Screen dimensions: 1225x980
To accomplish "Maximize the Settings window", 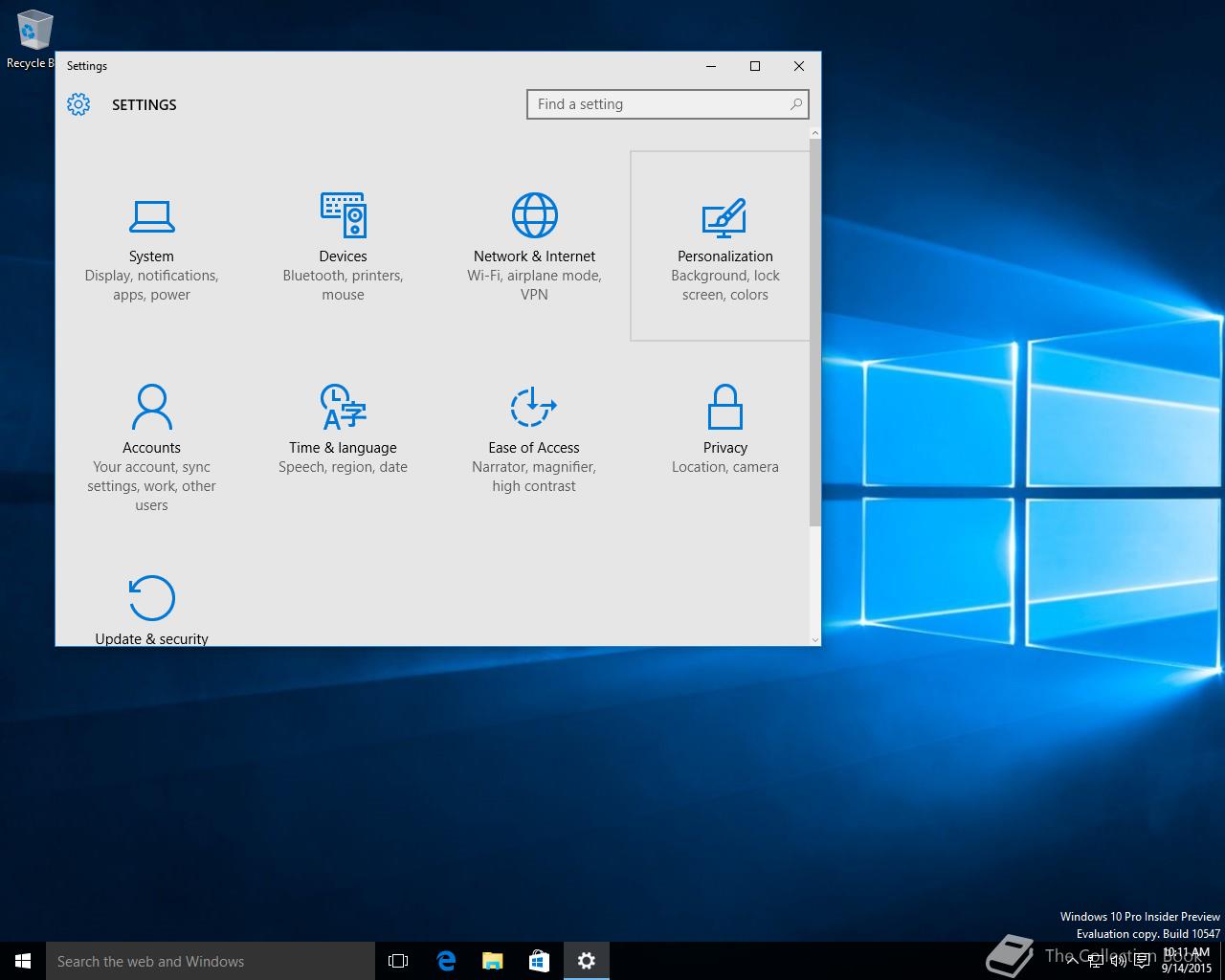I will pos(755,66).
